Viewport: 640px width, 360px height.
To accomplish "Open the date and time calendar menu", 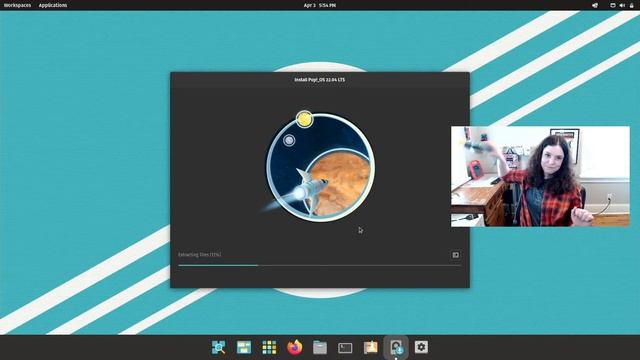I will click(x=320, y=5).
